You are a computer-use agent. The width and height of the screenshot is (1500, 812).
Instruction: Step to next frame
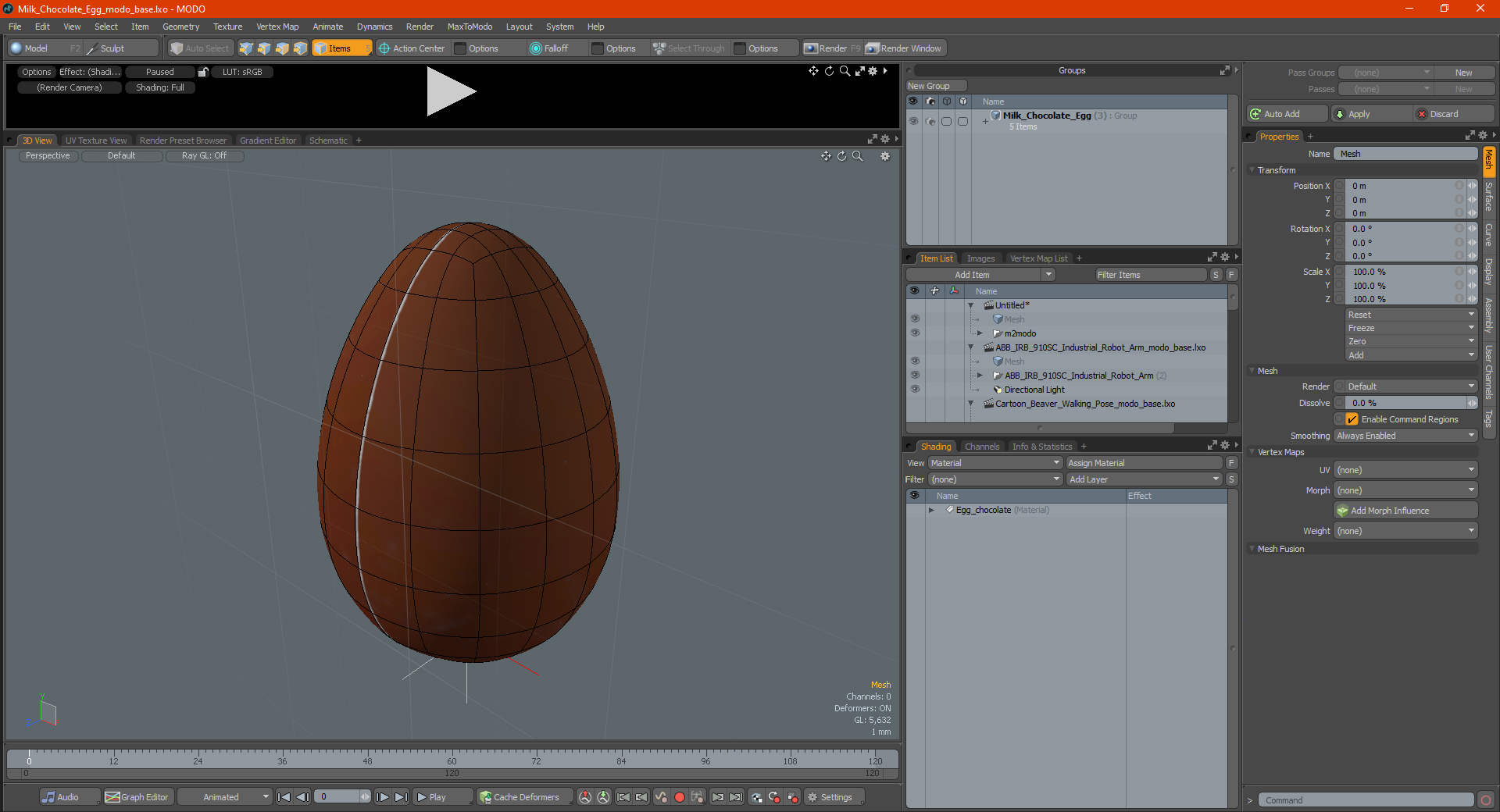pyautogui.click(x=382, y=797)
